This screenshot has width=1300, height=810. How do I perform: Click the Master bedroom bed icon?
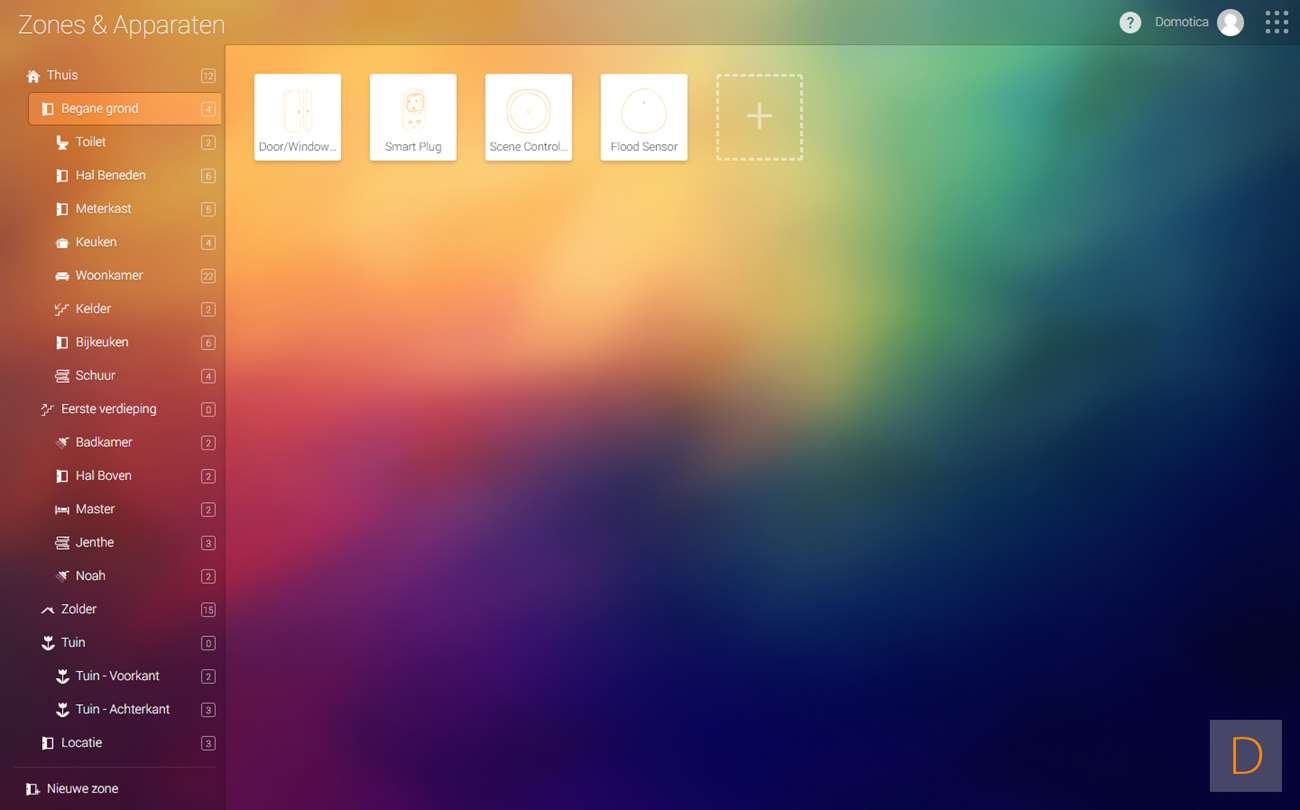(x=62, y=510)
